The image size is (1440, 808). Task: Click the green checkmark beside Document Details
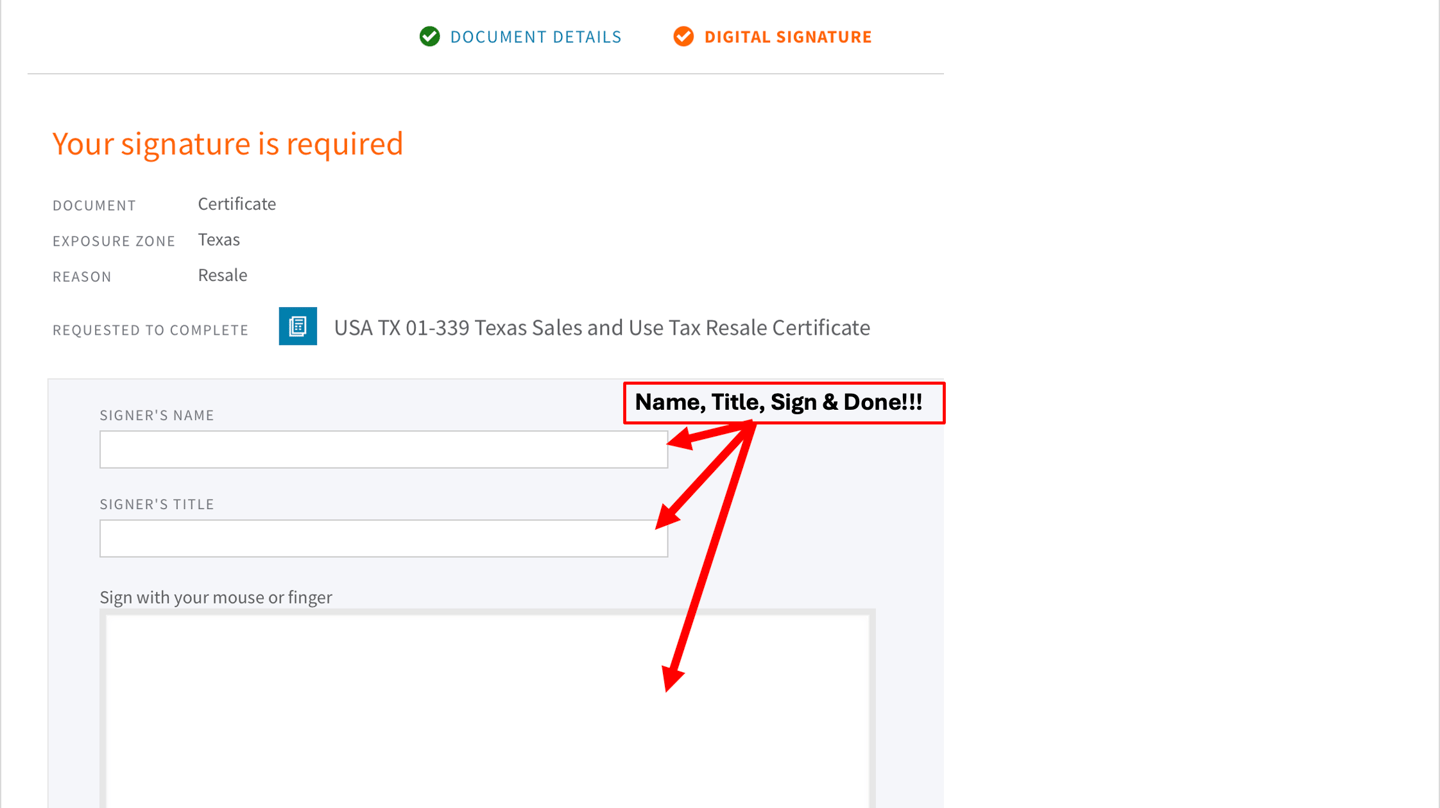(x=430, y=37)
